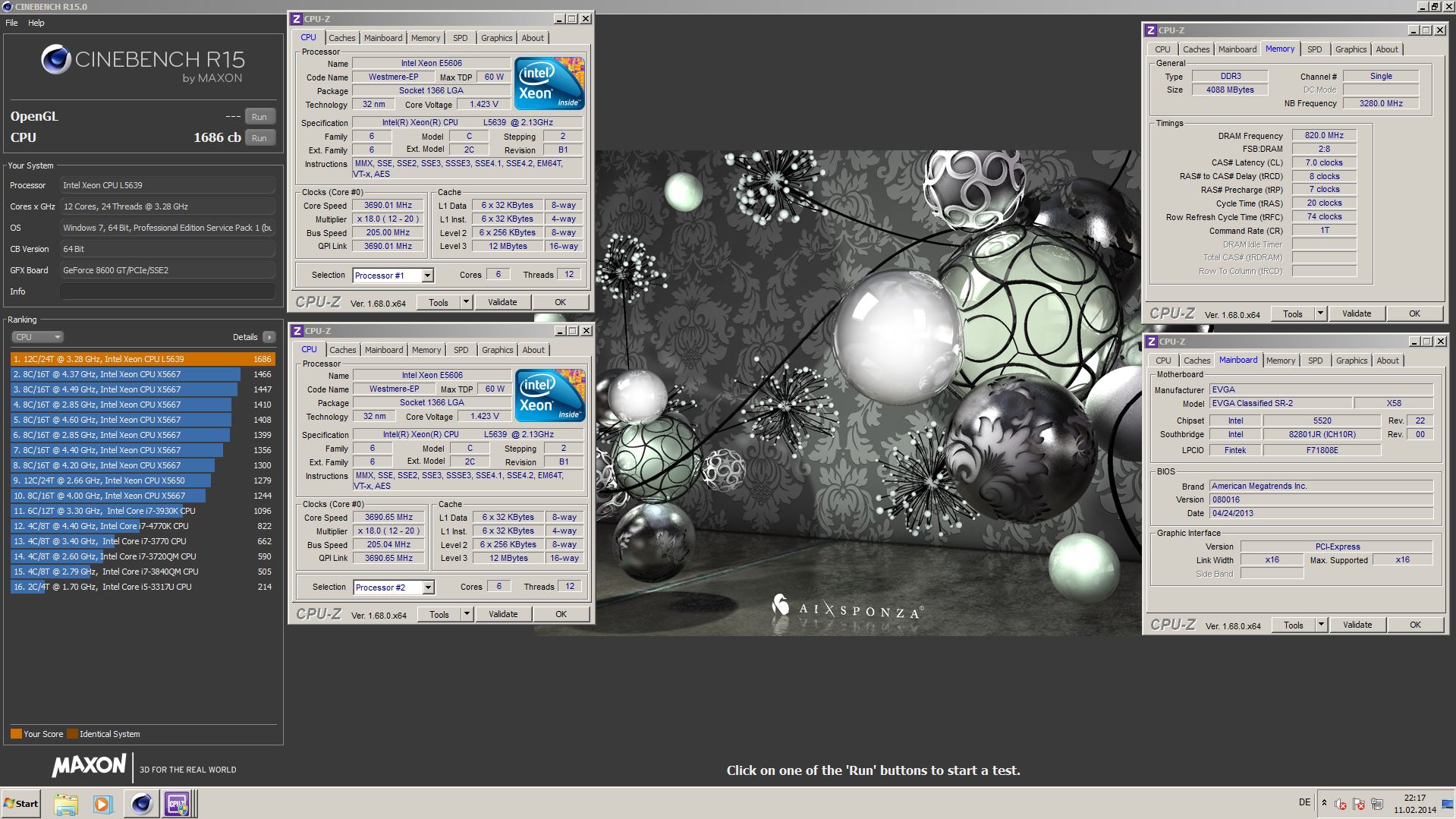Click Tools button in Memory CPU-Z window

click(1293, 313)
